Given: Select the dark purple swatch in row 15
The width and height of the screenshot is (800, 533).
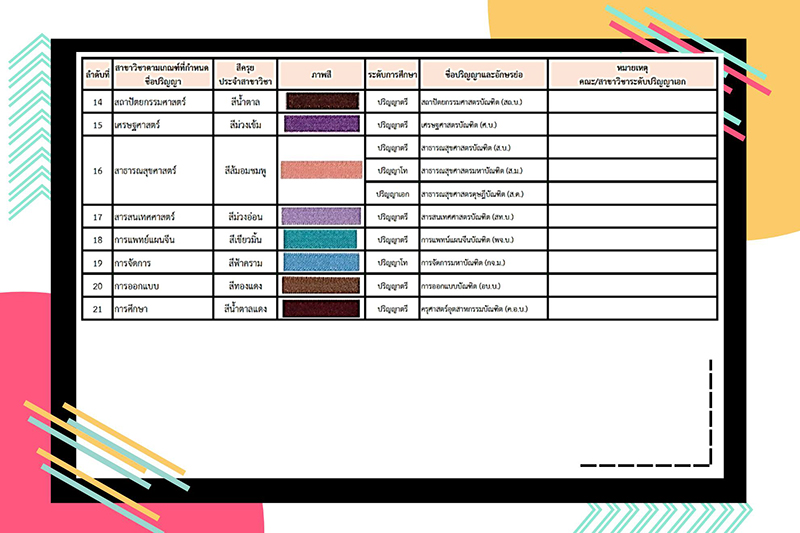Looking at the screenshot, I should pyautogui.click(x=322, y=124).
